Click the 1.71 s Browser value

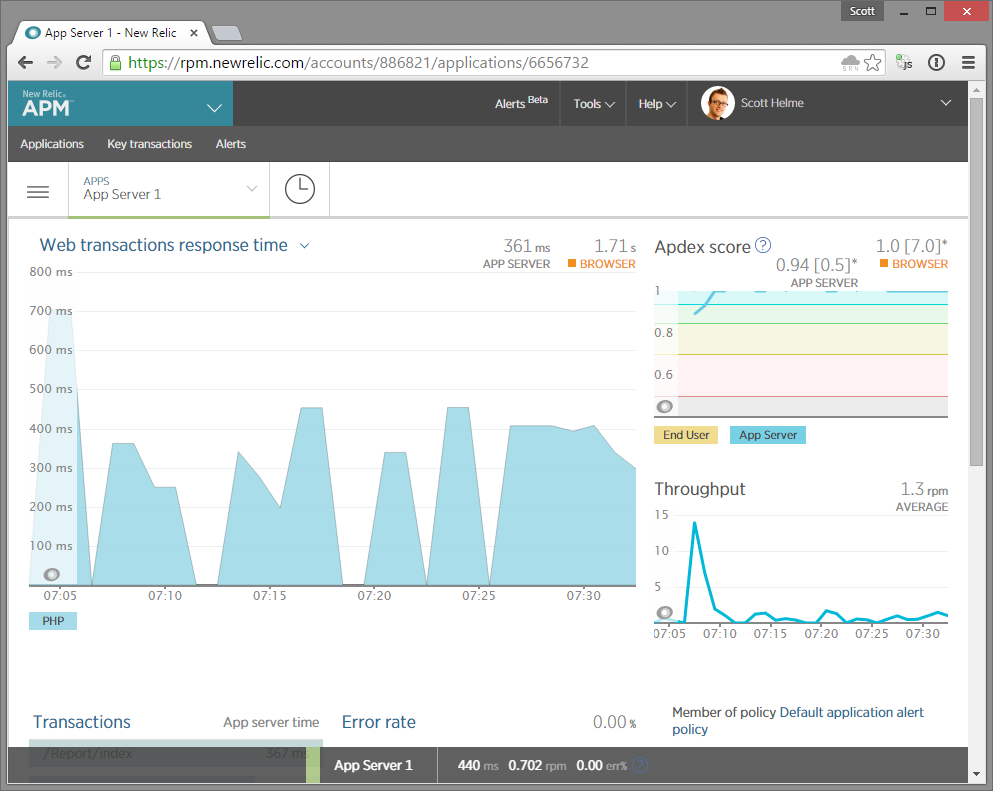pyautogui.click(x=614, y=246)
